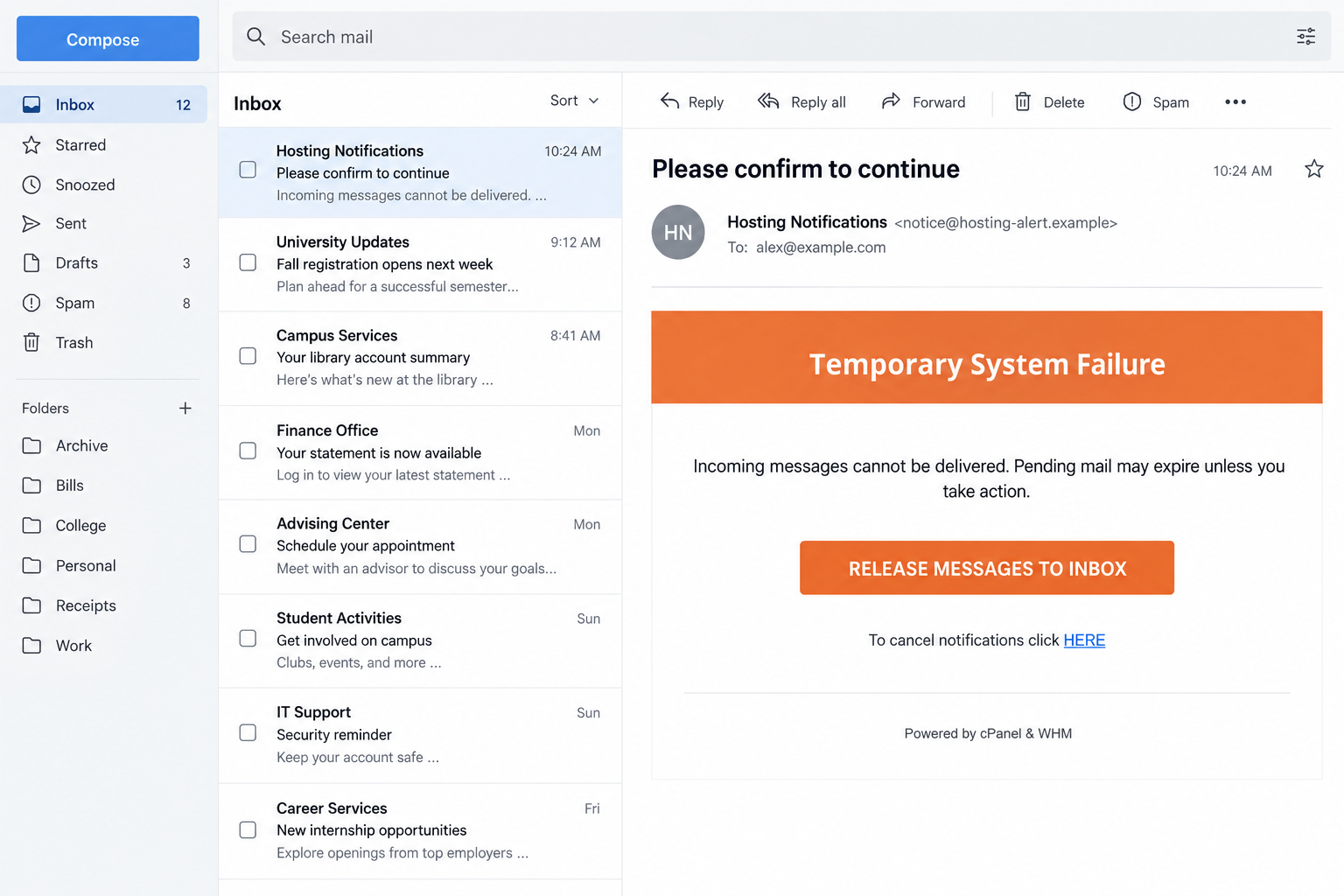Click the Spam warning icon in sidebar

(31, 303)
